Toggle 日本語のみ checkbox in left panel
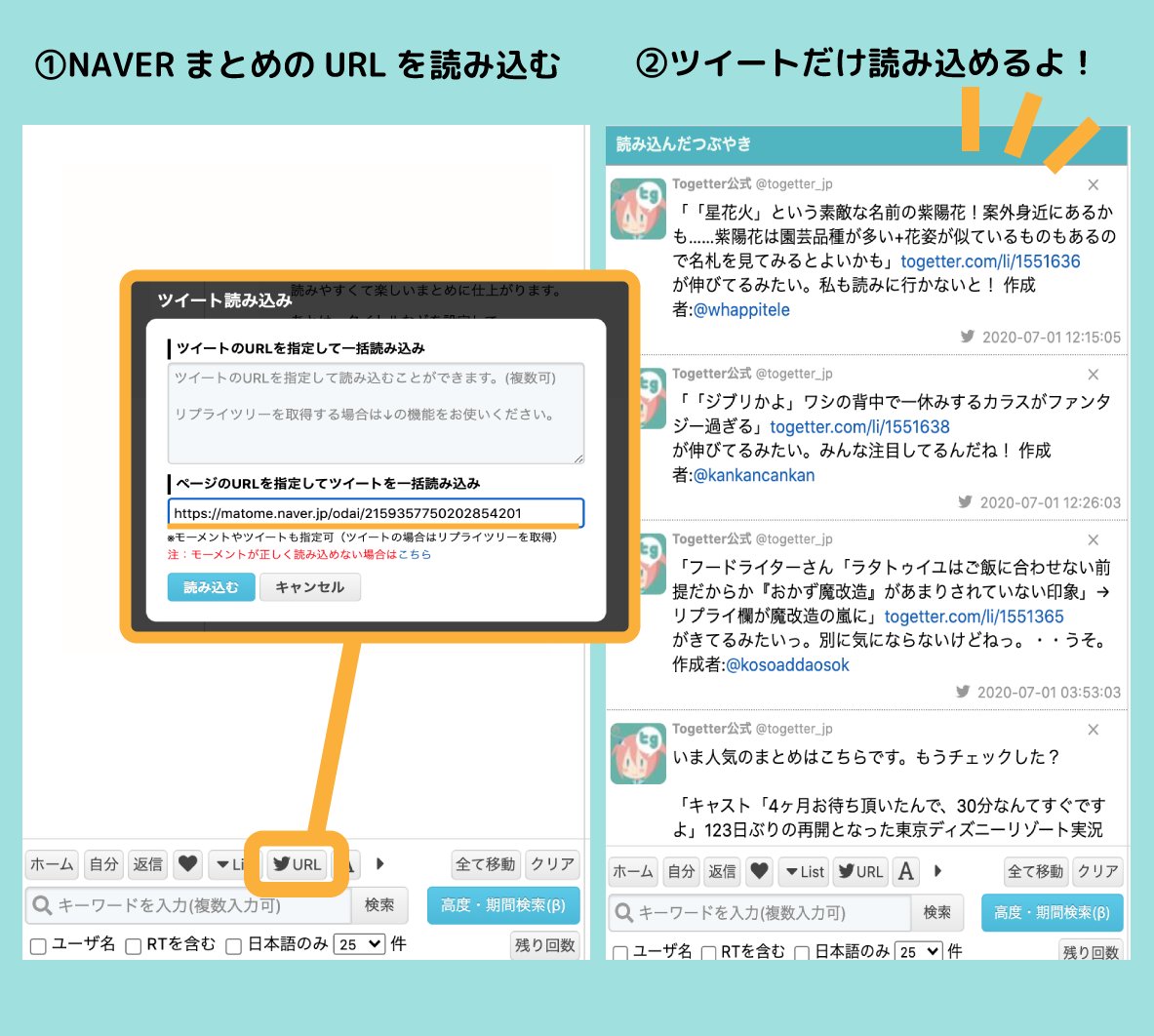Image resolution: width=1154 pixels, height=1036 pixels. tap(234, 946)
